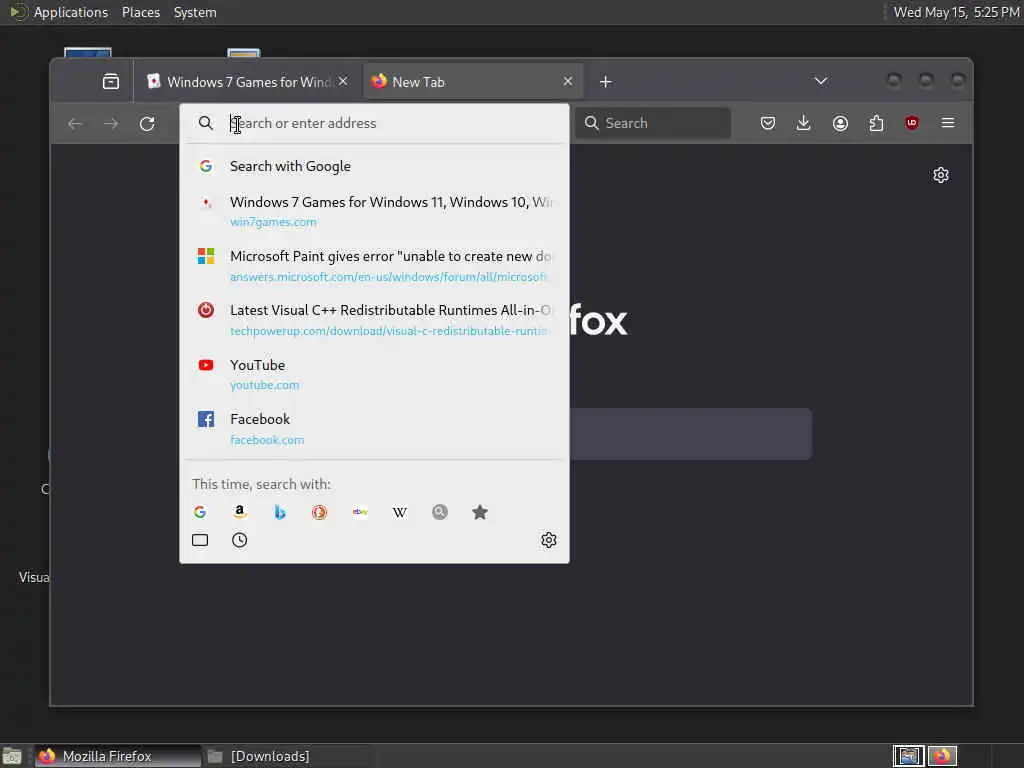Screen dimensions: 1024x768
Task: Search history with clock icon
Action: pyautogui.click(x=240, y=540)
